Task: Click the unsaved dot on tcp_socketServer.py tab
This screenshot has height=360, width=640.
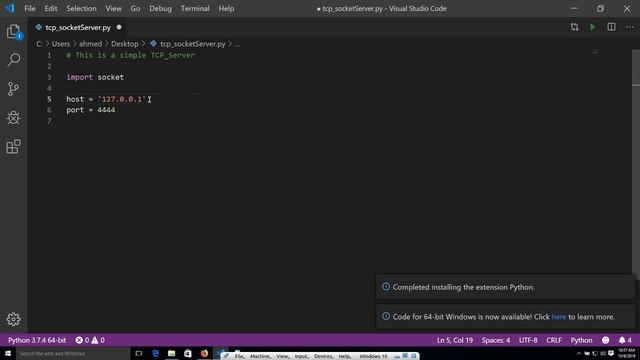Action: coord(119,27)
